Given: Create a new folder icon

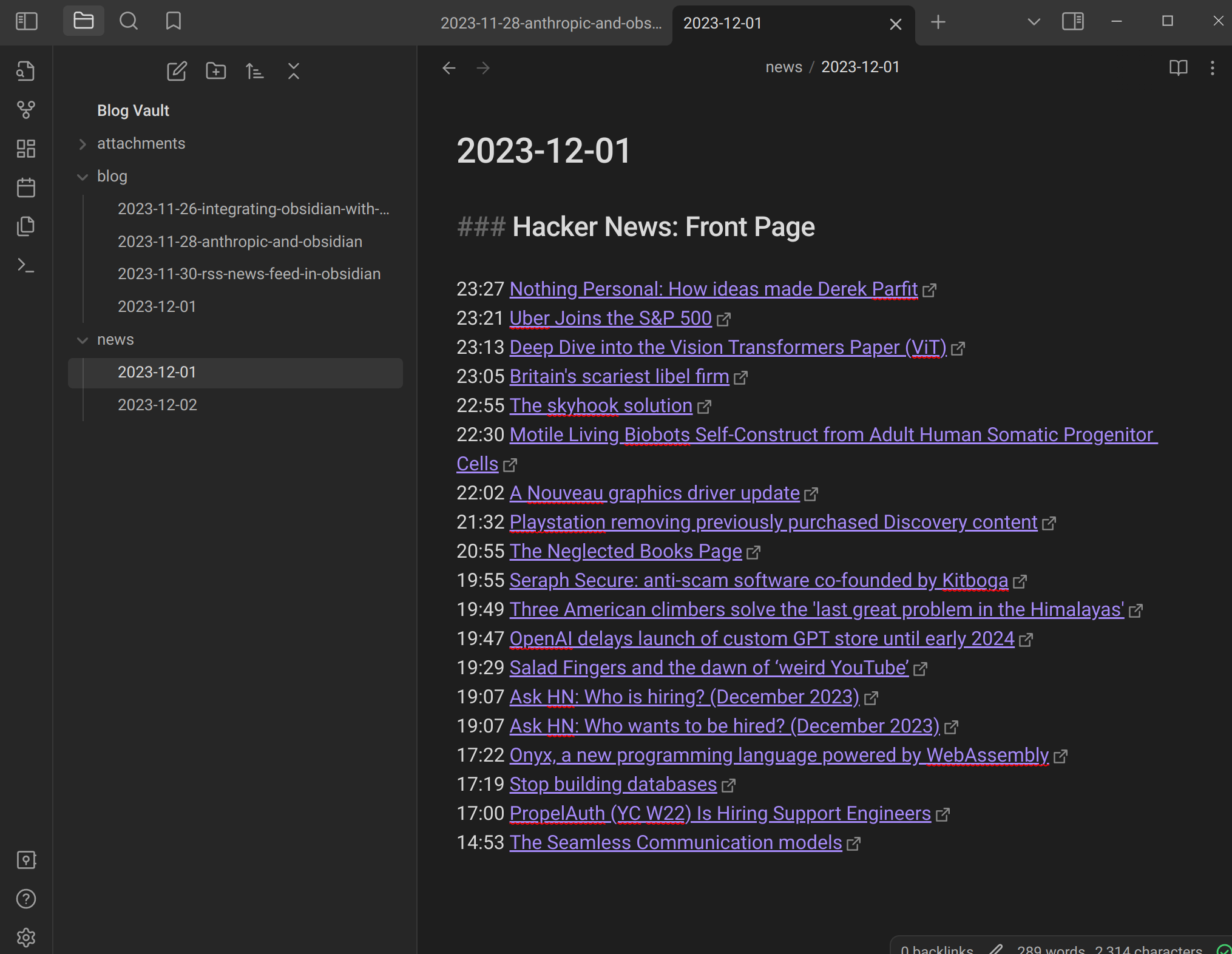Looking at the screenshot, I should tap(215, 71).
